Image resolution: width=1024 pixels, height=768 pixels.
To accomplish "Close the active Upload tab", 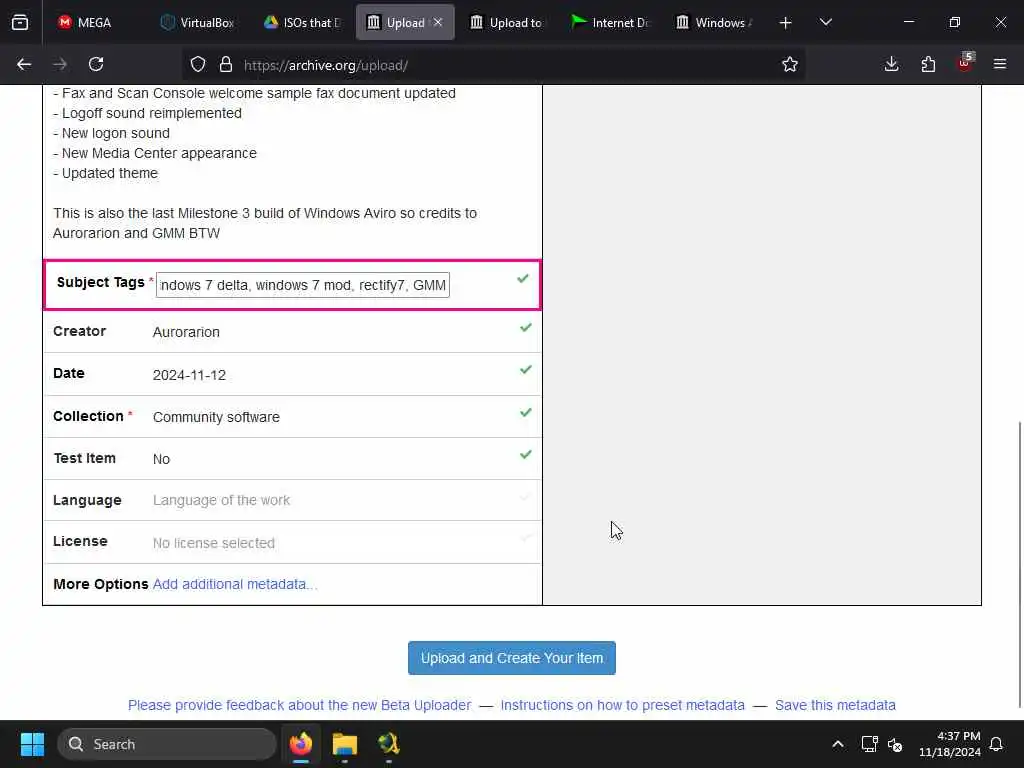I will pos(438,22).
